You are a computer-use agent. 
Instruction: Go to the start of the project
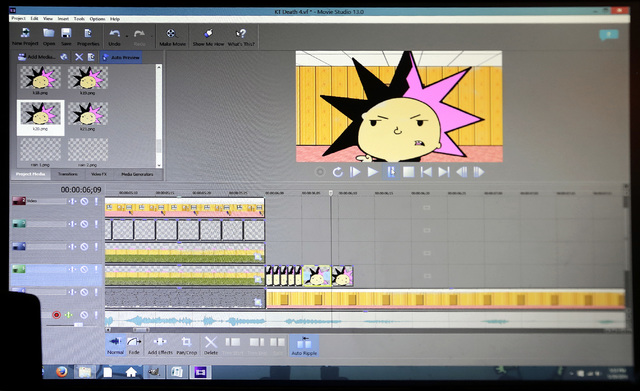(x=426, y=172)
